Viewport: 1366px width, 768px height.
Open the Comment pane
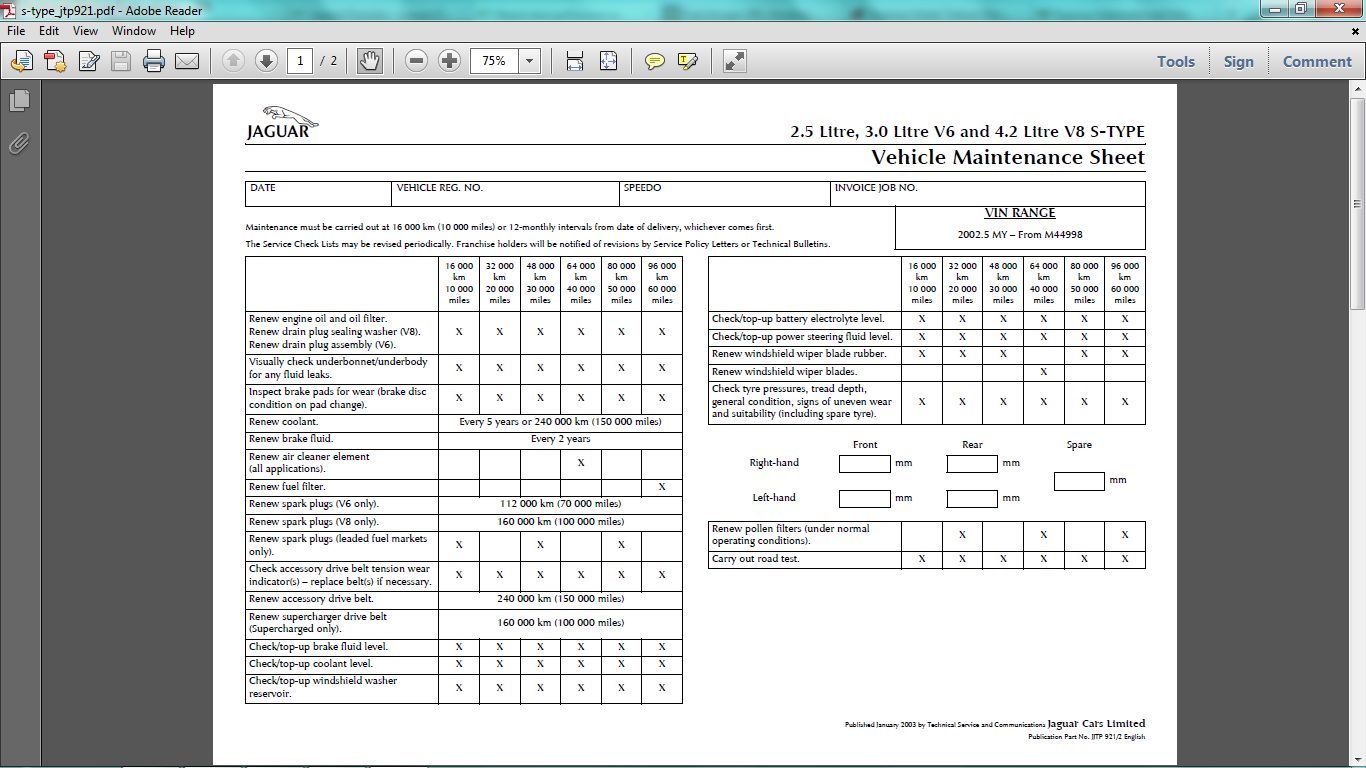(x=1317, y=61)
